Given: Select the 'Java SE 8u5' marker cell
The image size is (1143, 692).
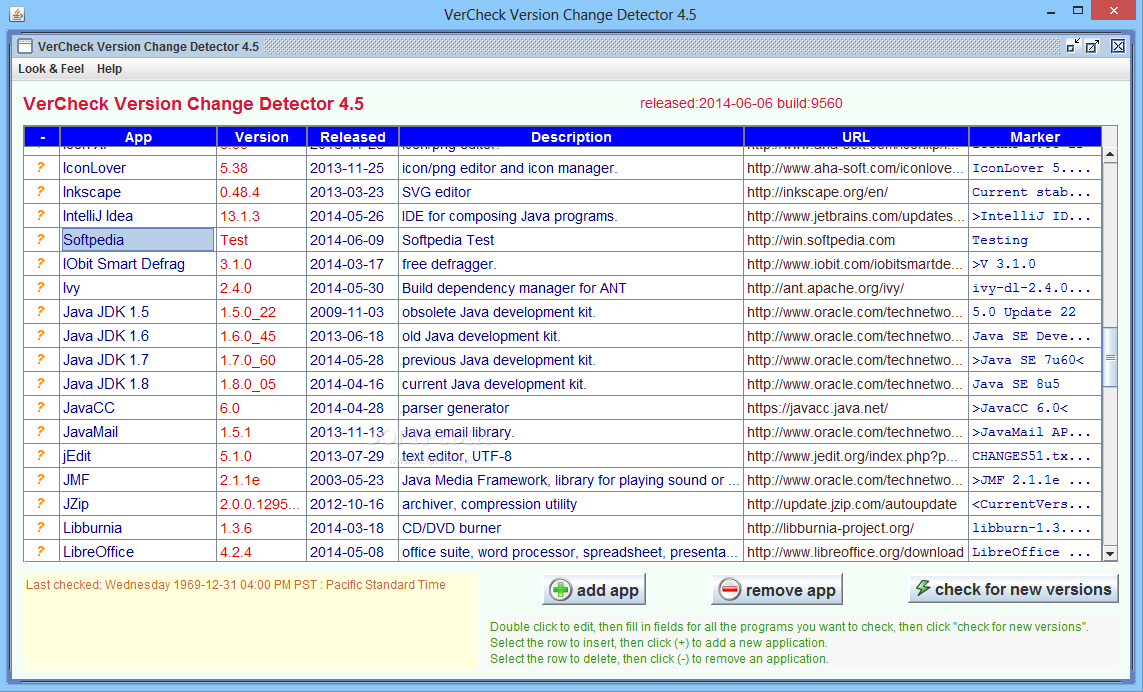Looking at the screenshot, I should (x=1035, y=384).
